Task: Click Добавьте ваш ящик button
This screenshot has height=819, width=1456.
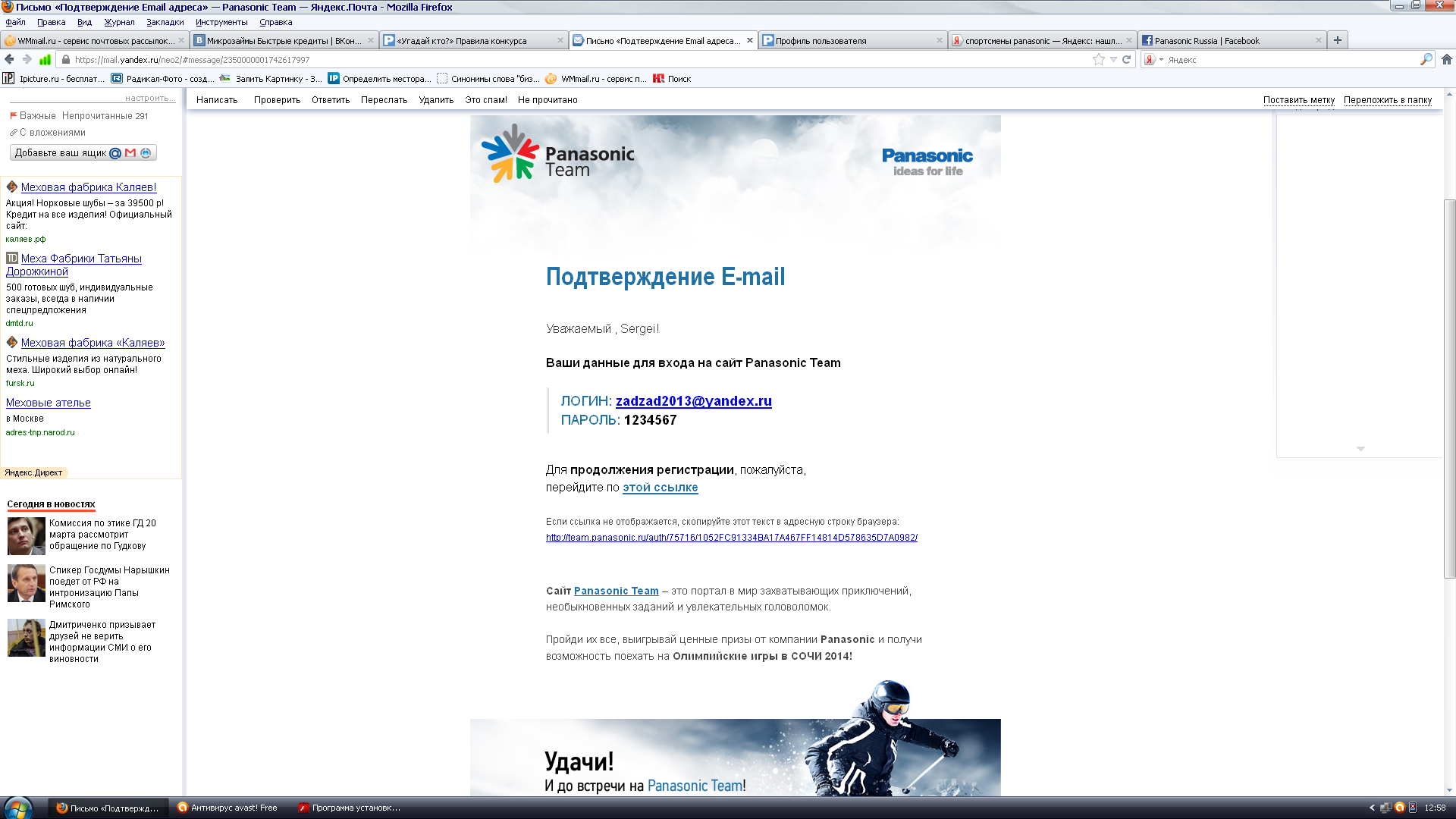Action: pos(83,152)
